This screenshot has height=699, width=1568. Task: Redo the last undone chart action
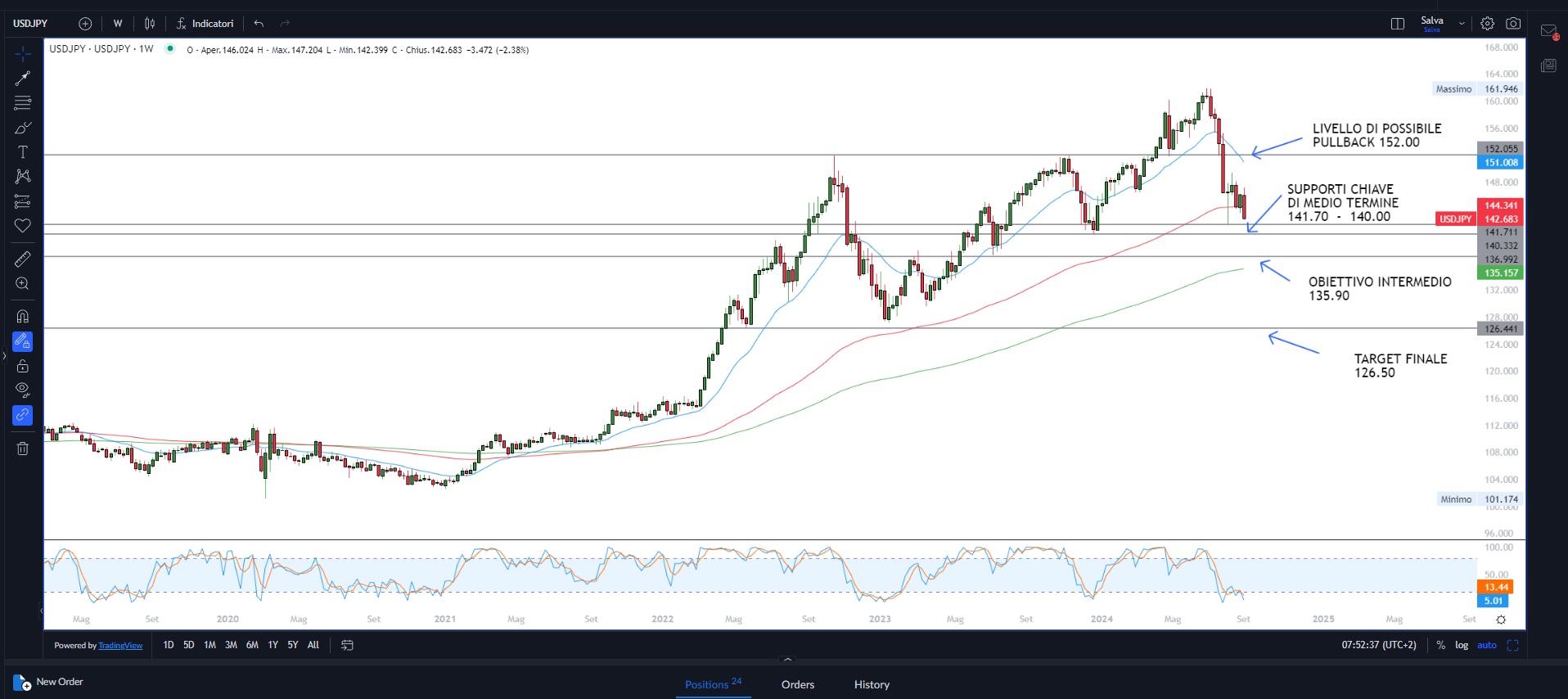(x=285, y=24)
